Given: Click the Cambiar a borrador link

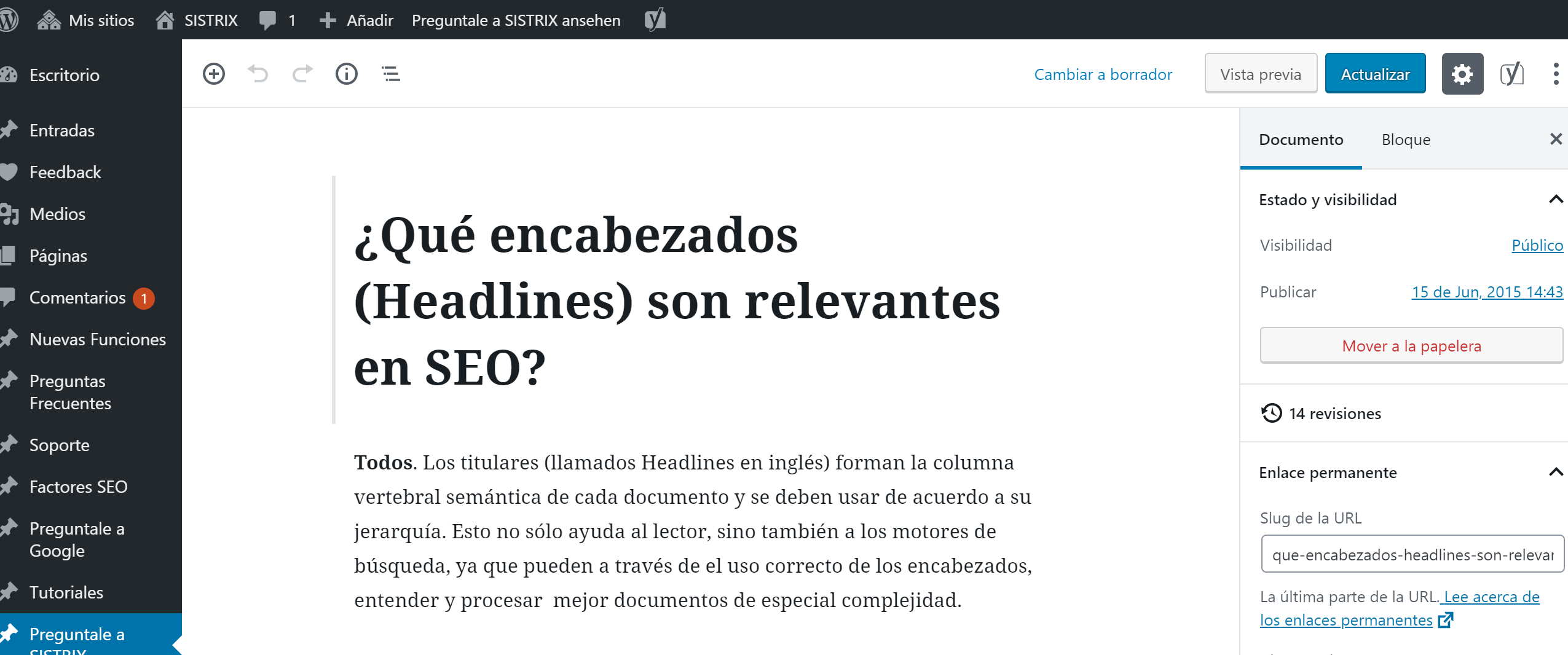Looking at the screenshot, I should point(1103,74).
